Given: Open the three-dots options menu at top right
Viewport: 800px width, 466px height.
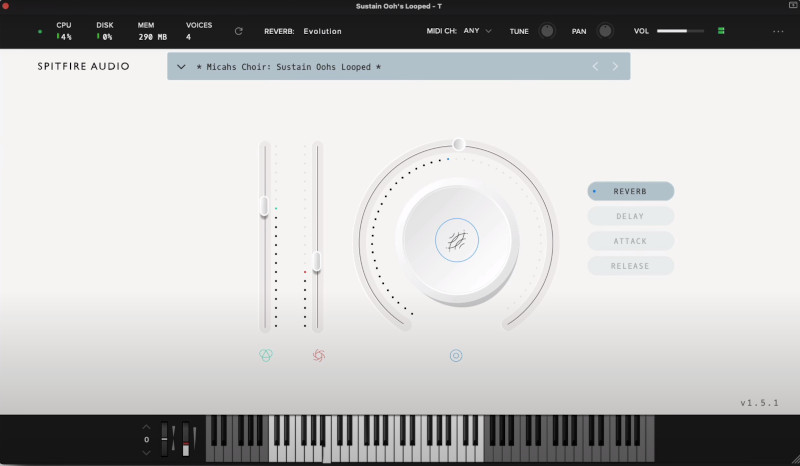Looking at the screenshot, I should (778, 32).
